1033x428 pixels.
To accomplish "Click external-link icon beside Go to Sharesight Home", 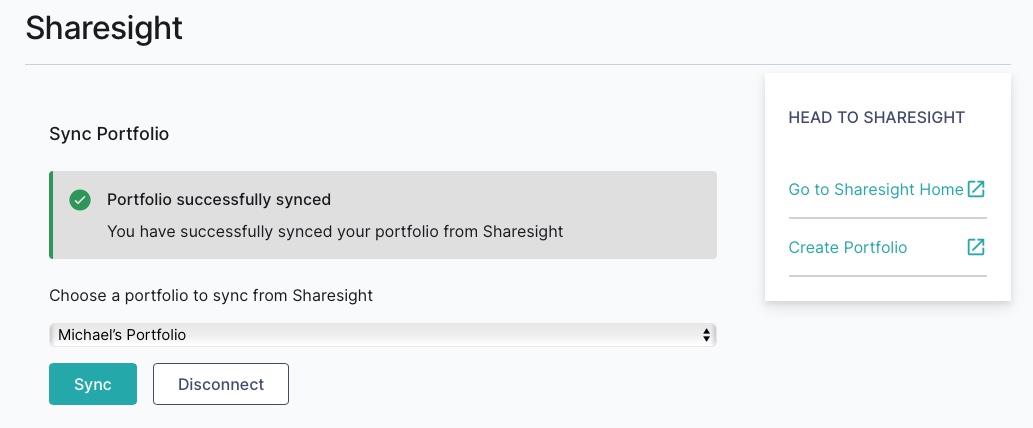I will (976, 189).
